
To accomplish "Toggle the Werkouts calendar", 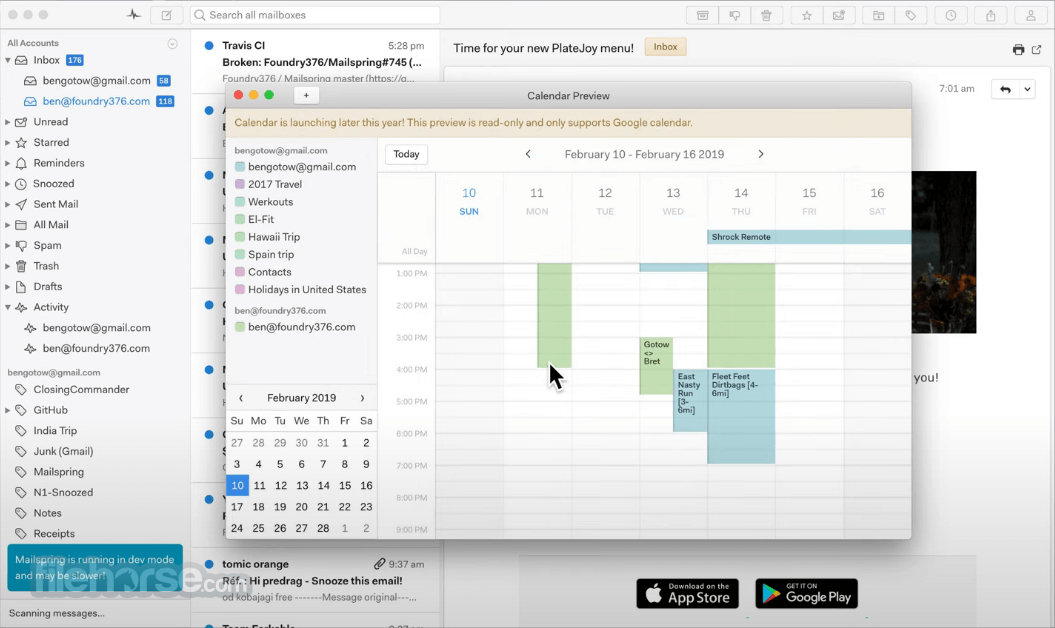I will tap(240, 202).
